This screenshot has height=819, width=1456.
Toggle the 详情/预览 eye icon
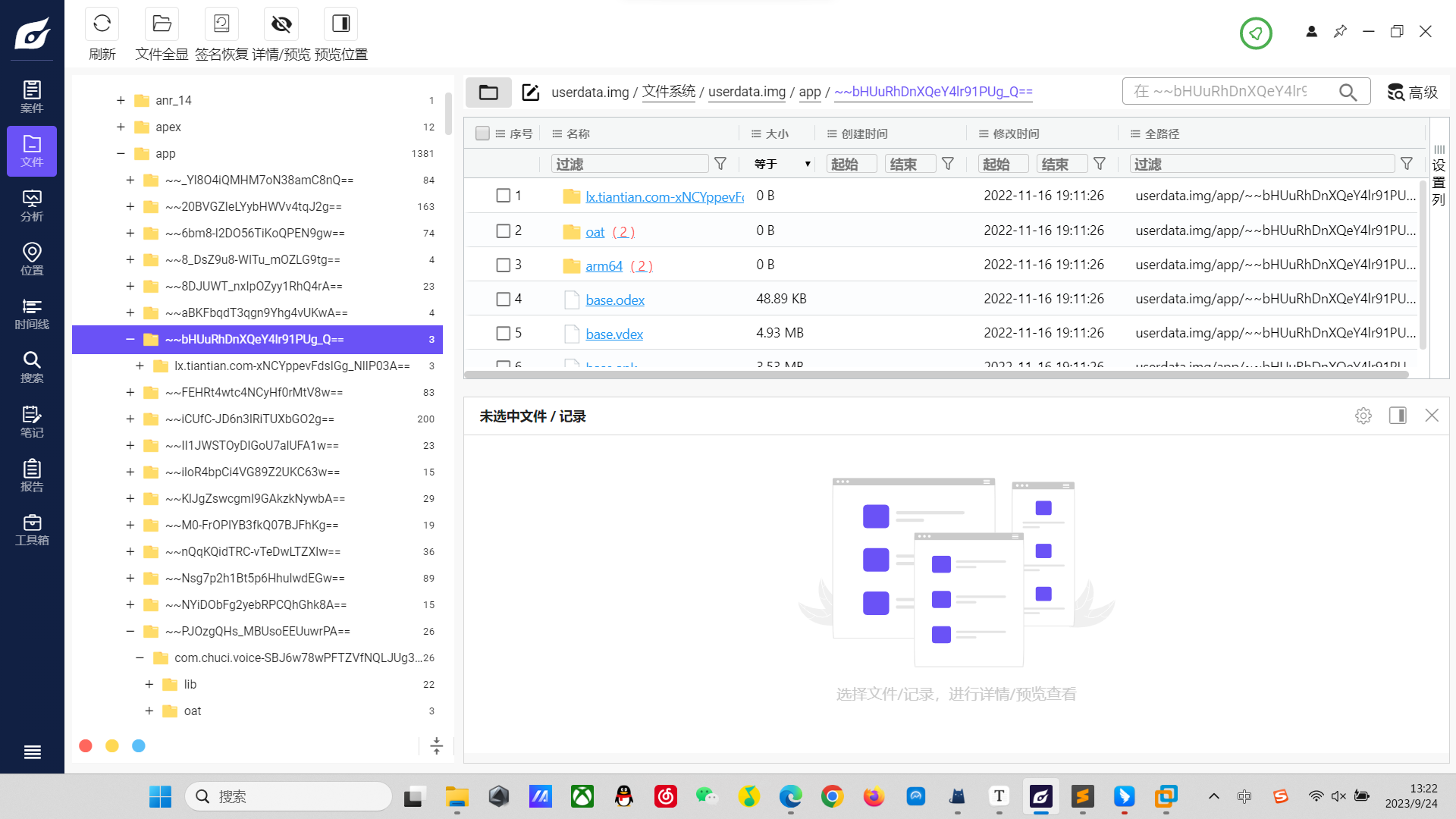click(281, 24)
